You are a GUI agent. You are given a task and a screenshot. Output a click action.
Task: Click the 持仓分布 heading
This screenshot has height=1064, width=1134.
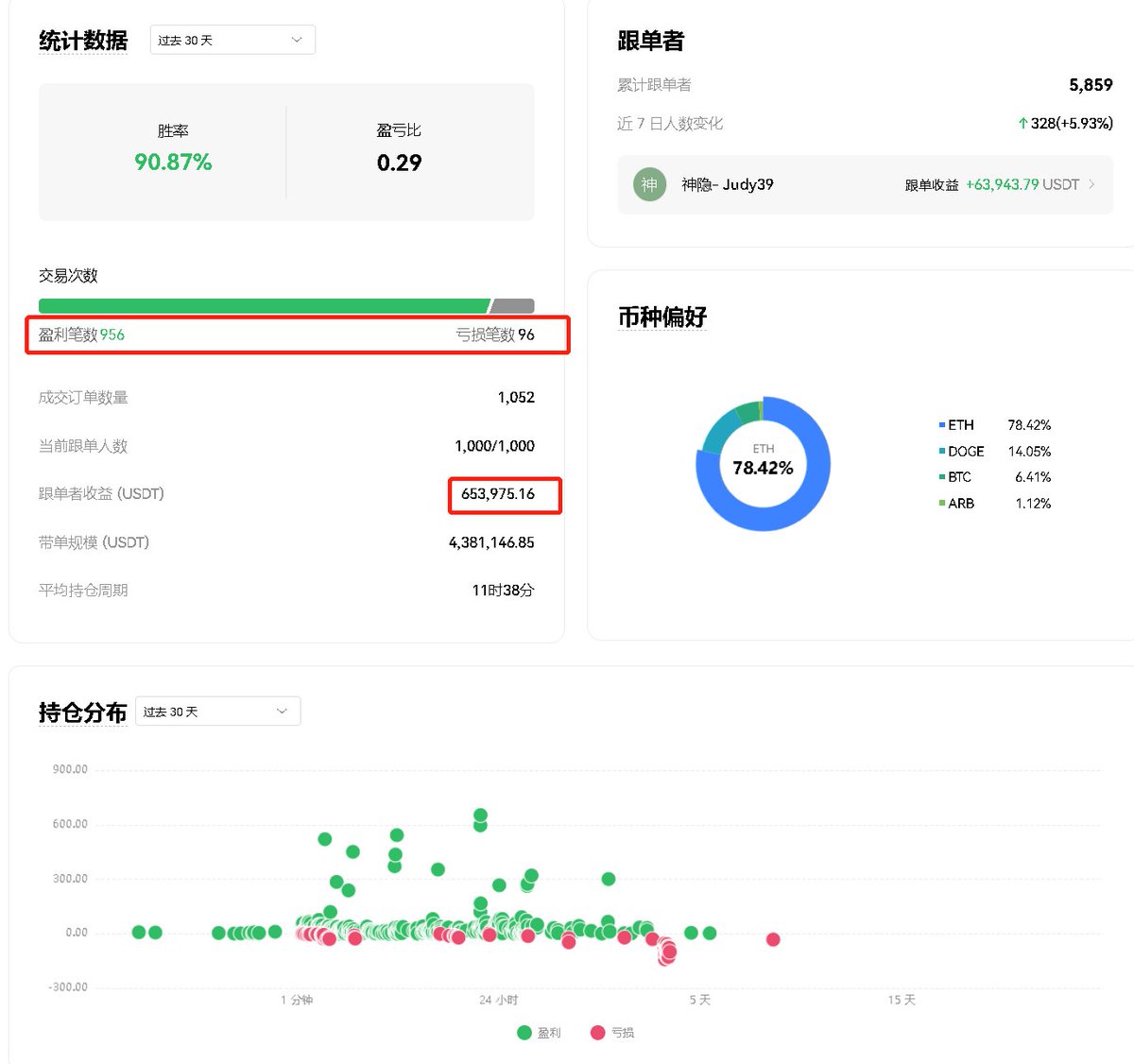point(83,712)
